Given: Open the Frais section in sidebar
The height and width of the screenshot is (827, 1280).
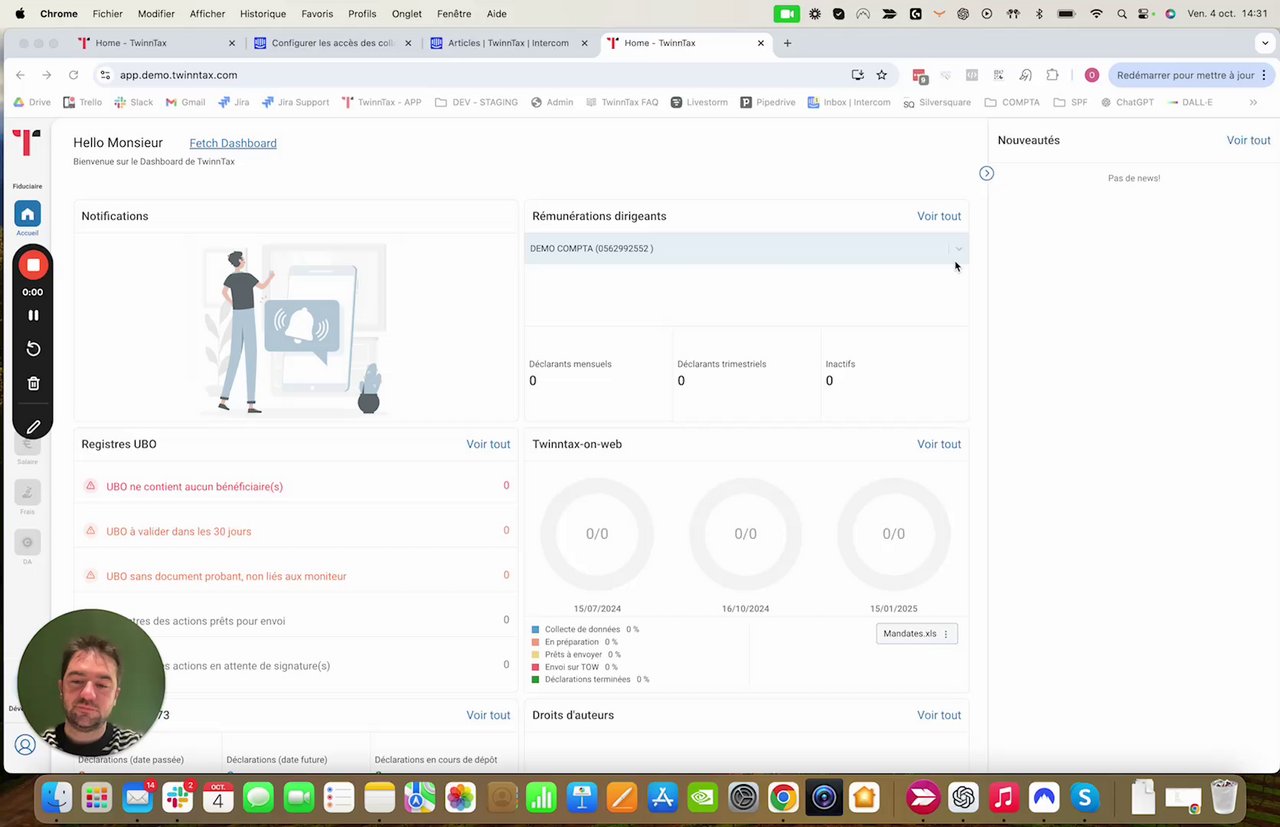Looking at the screenshot, I should 27,493.
